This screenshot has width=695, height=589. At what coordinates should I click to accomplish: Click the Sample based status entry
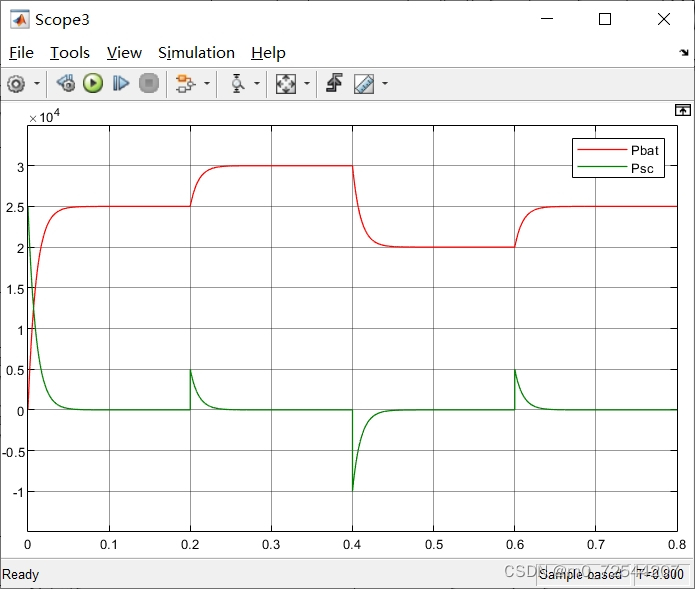580,575
